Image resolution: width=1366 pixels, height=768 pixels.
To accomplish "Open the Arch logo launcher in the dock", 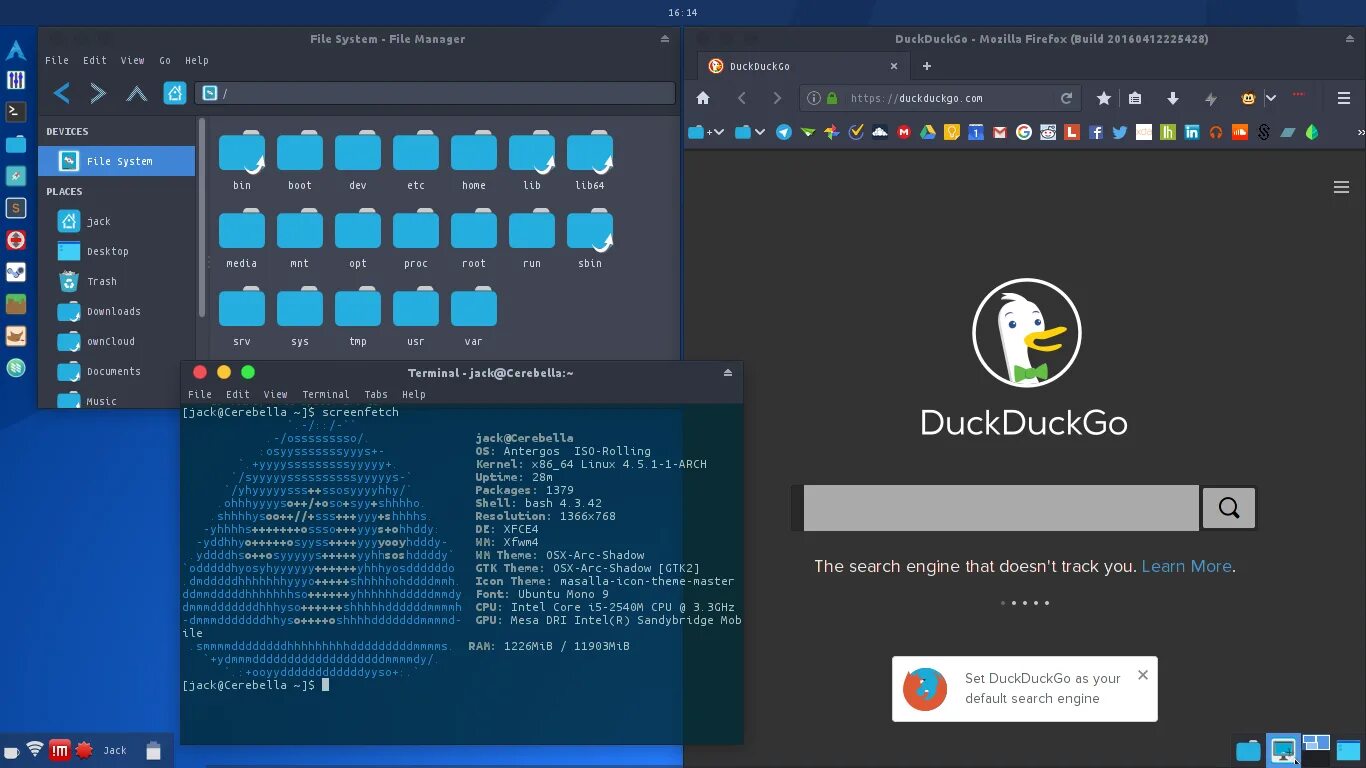I will (x=15, y=50).
